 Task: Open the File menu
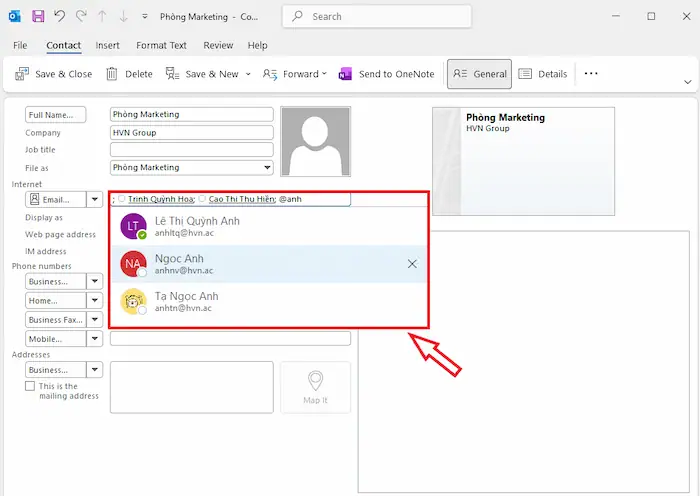[x=20, y=45]
